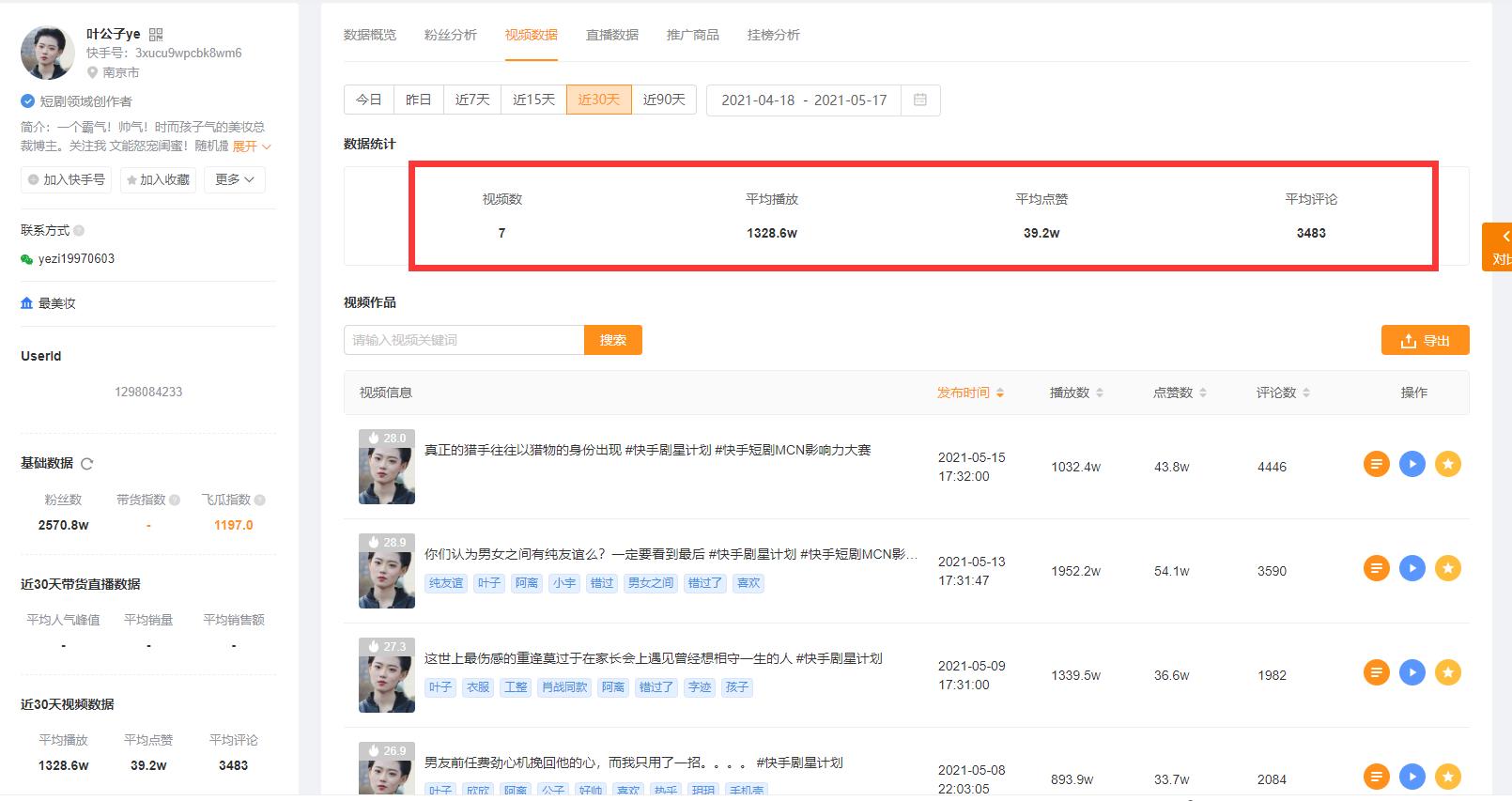This screenshot has height=801, width=1512.
Task: Click the 男女之间 tag
Action: coord(651,583)
